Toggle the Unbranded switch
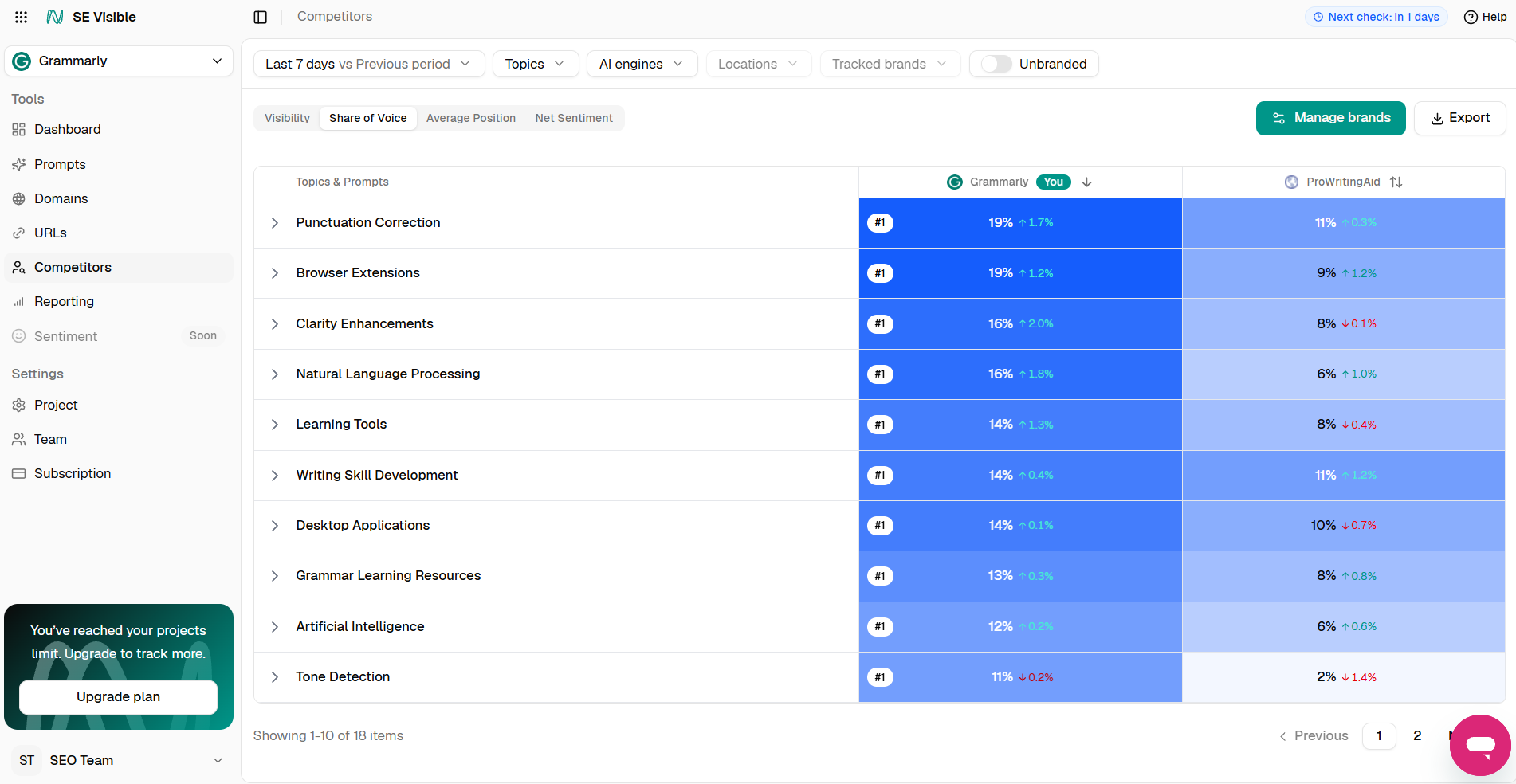This screenshot has width=1516, height=784. pyautogui.click(x=996, y=64)
